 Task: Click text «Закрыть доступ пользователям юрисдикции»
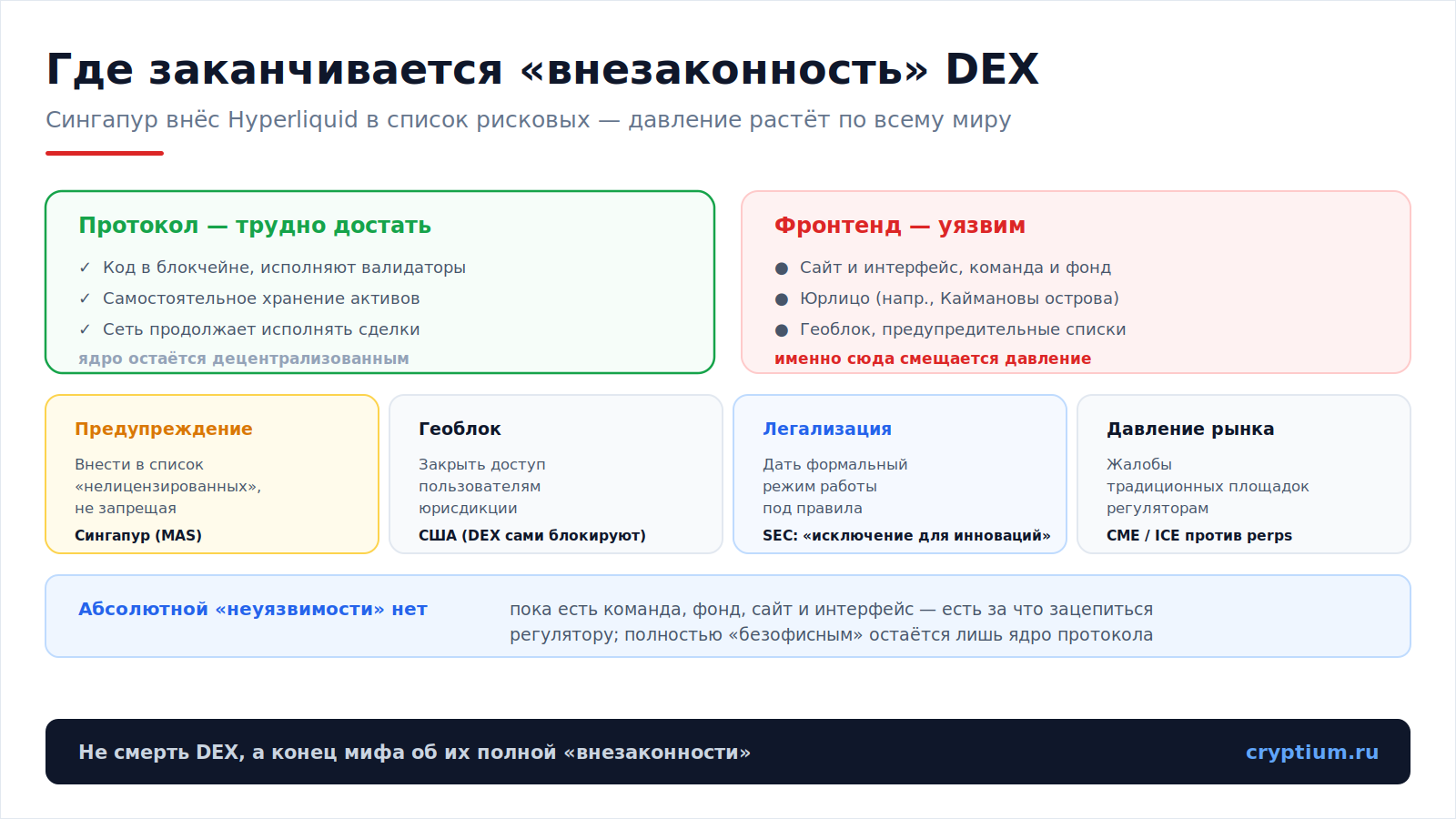click(x=482, y=487)
